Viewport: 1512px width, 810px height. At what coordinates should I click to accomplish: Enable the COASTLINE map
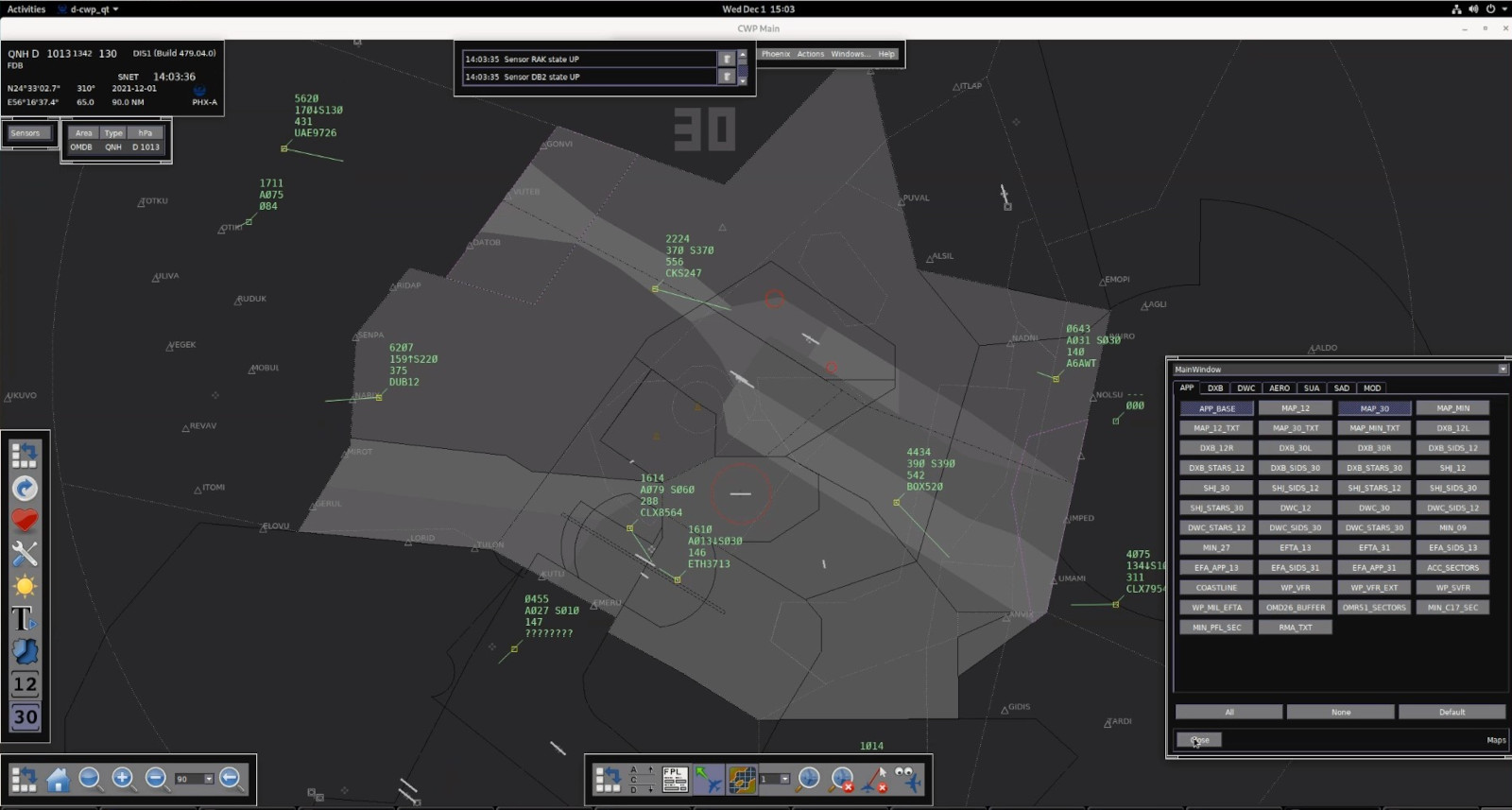click(x=1217, y=588)
